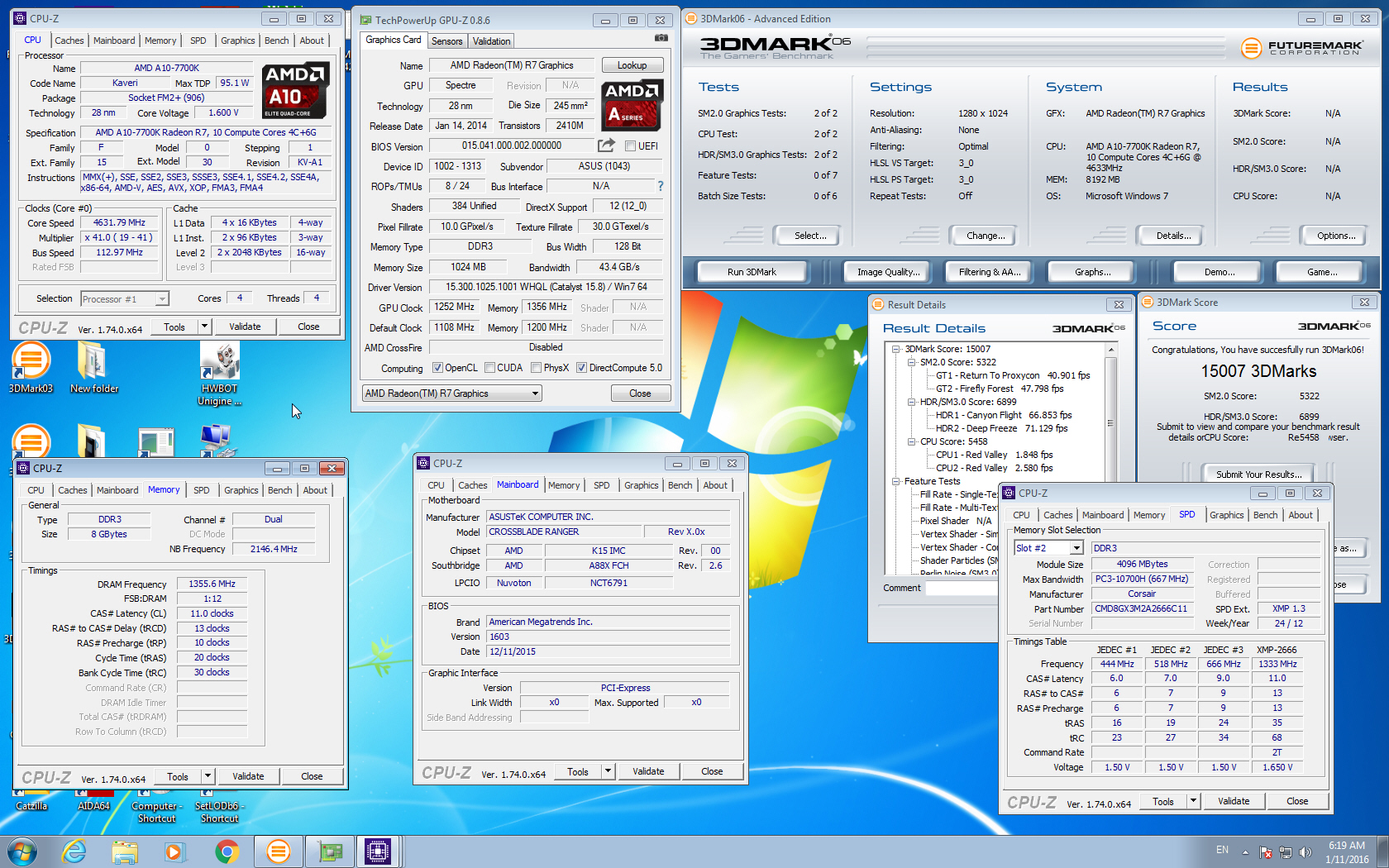Open the Processor #1 selection dropdown
1389x868 pixels.
(x=125, y=299)
